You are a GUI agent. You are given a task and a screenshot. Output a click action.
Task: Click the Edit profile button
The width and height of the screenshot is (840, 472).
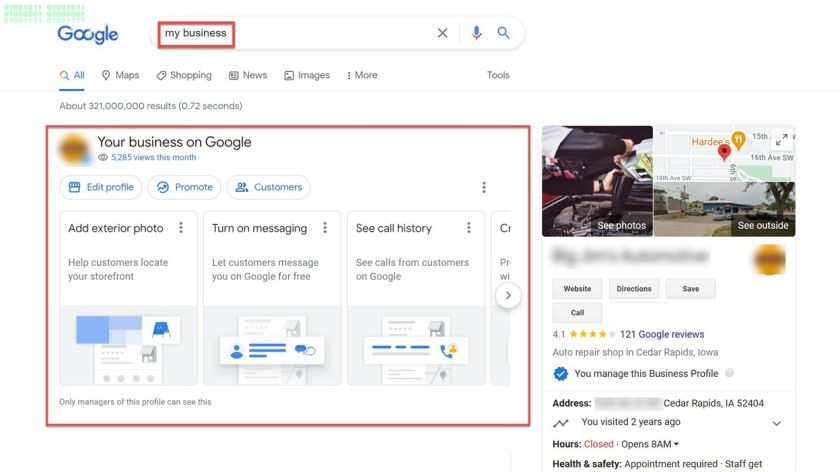tap(100, 187)
